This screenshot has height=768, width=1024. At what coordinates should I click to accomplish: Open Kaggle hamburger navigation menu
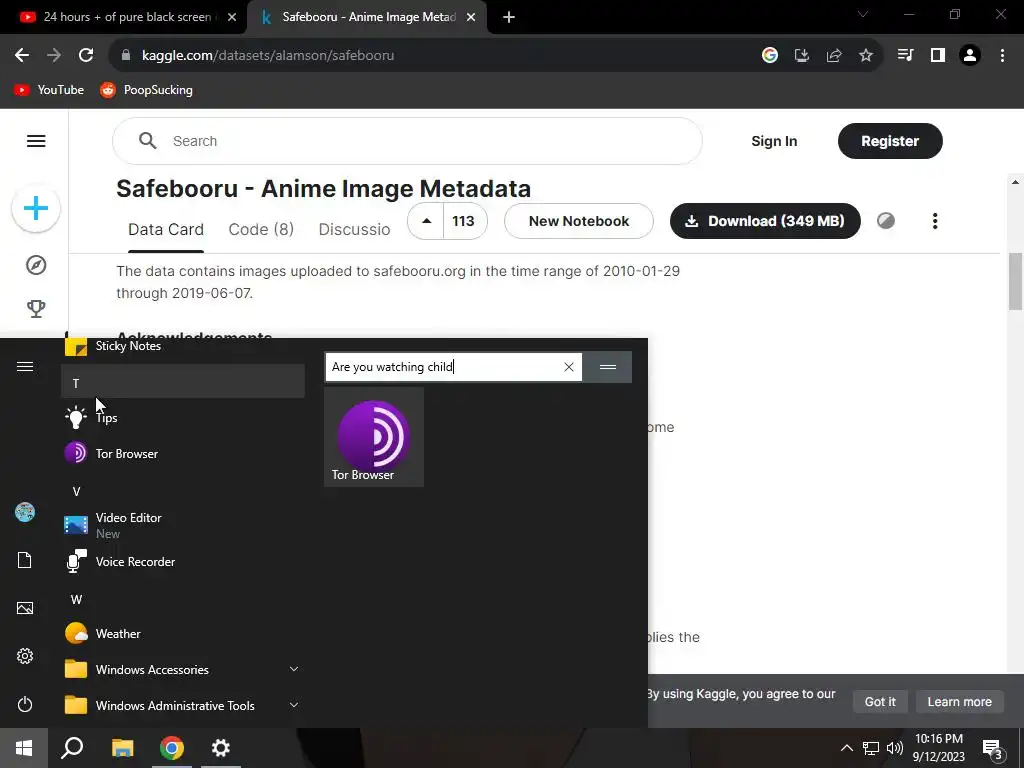click(36, 141)
